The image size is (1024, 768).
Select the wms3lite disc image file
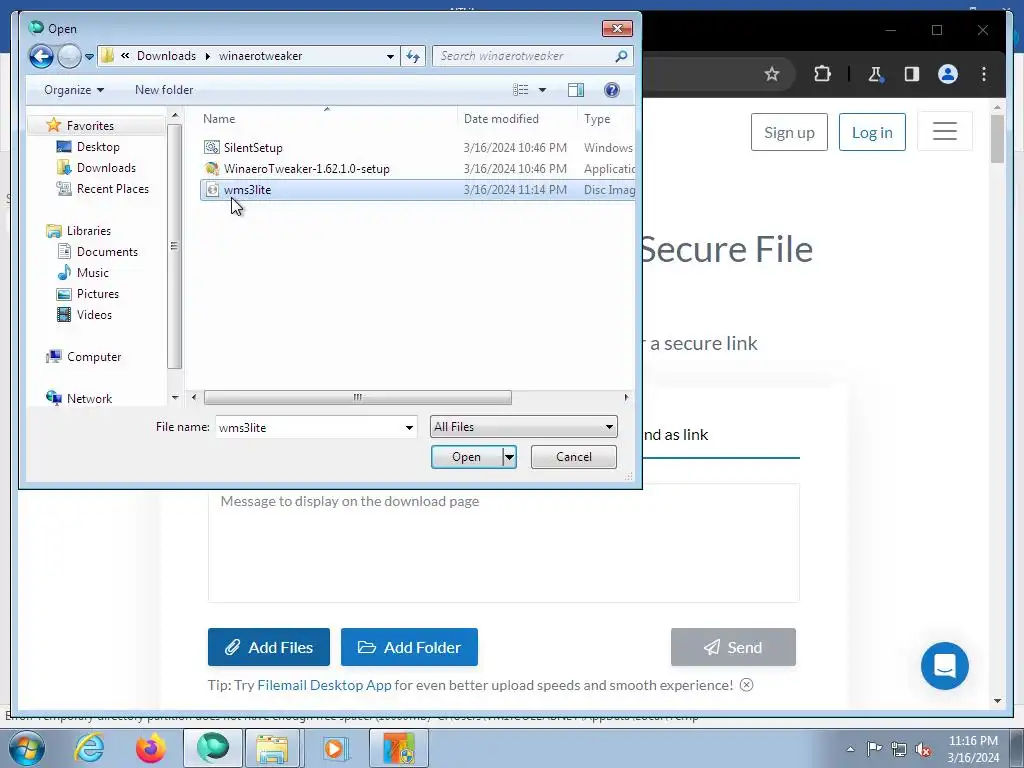(x=418, y=189)
